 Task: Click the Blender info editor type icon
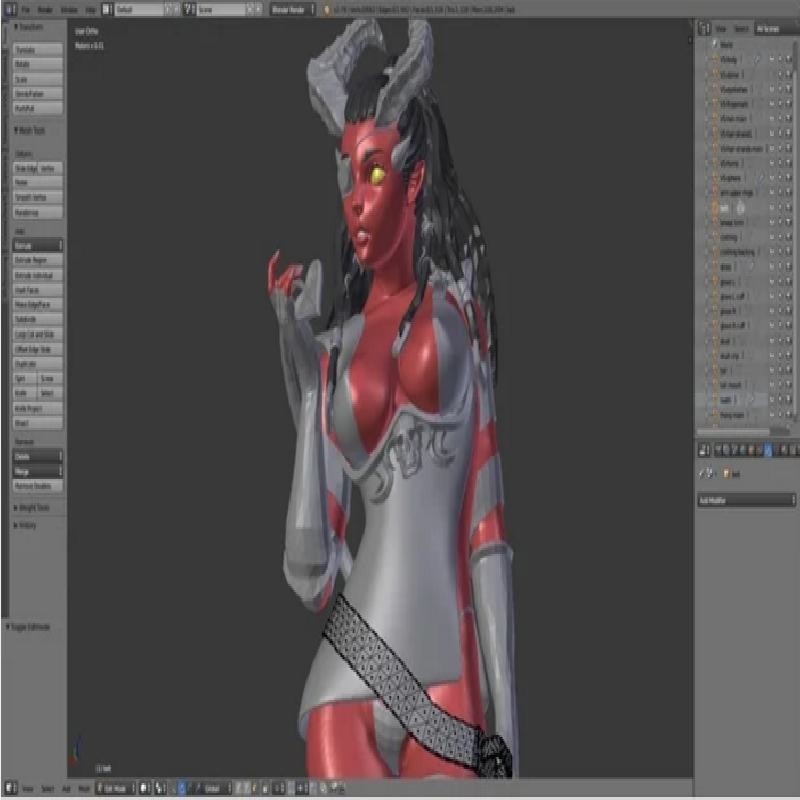coord(8,9)
